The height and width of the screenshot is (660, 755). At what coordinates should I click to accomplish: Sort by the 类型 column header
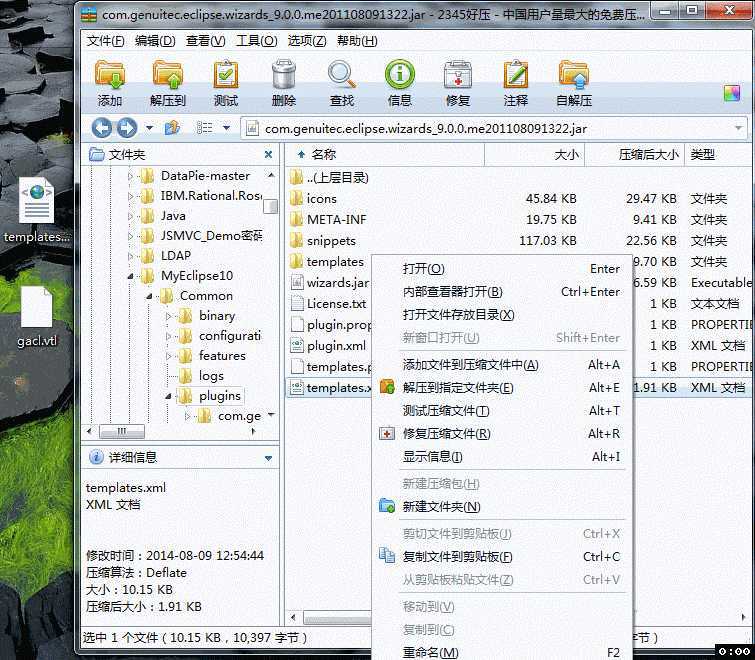click(717, 155)
